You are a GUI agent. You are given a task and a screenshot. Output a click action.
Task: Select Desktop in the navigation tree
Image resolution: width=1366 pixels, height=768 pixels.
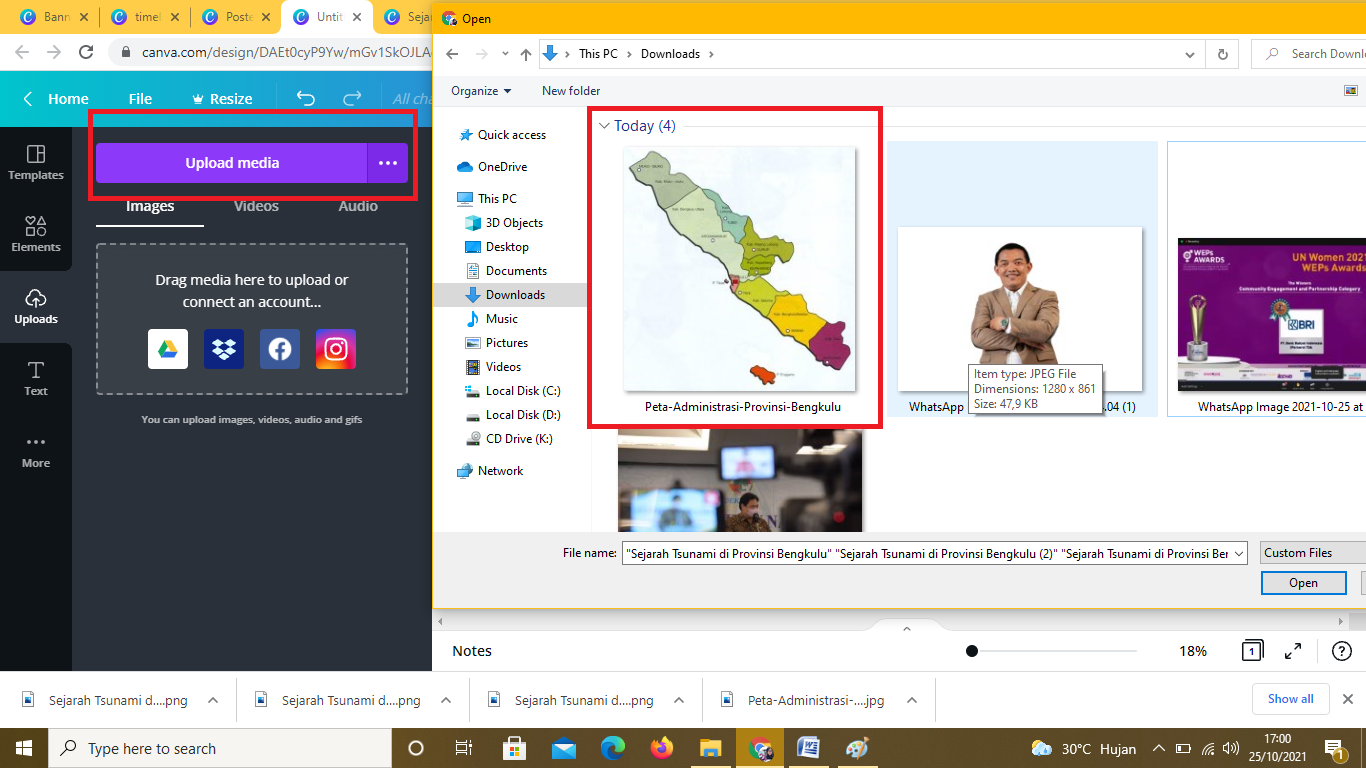click(507, 247)
